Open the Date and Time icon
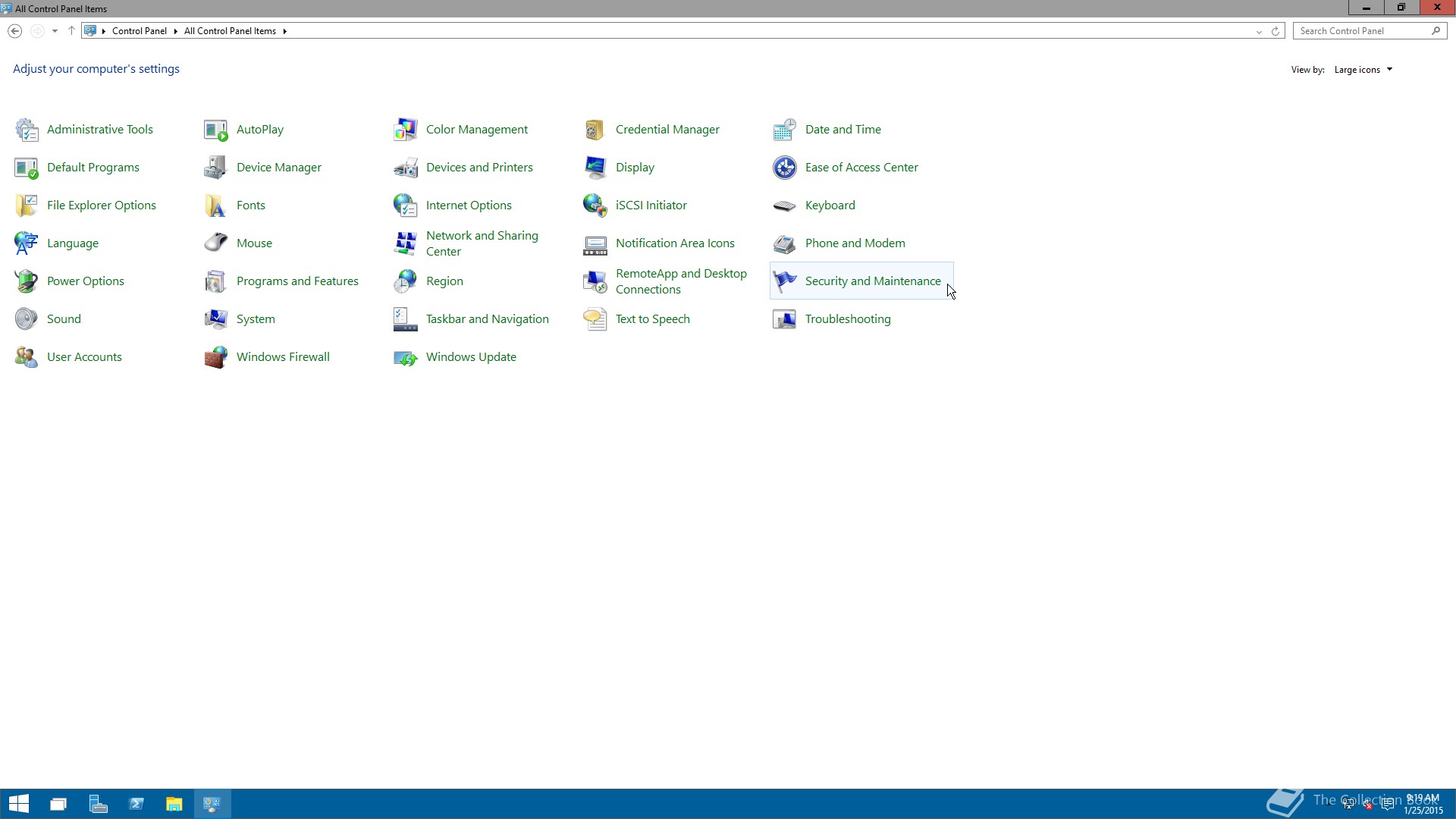The image size is (1456, 819). 785,130
